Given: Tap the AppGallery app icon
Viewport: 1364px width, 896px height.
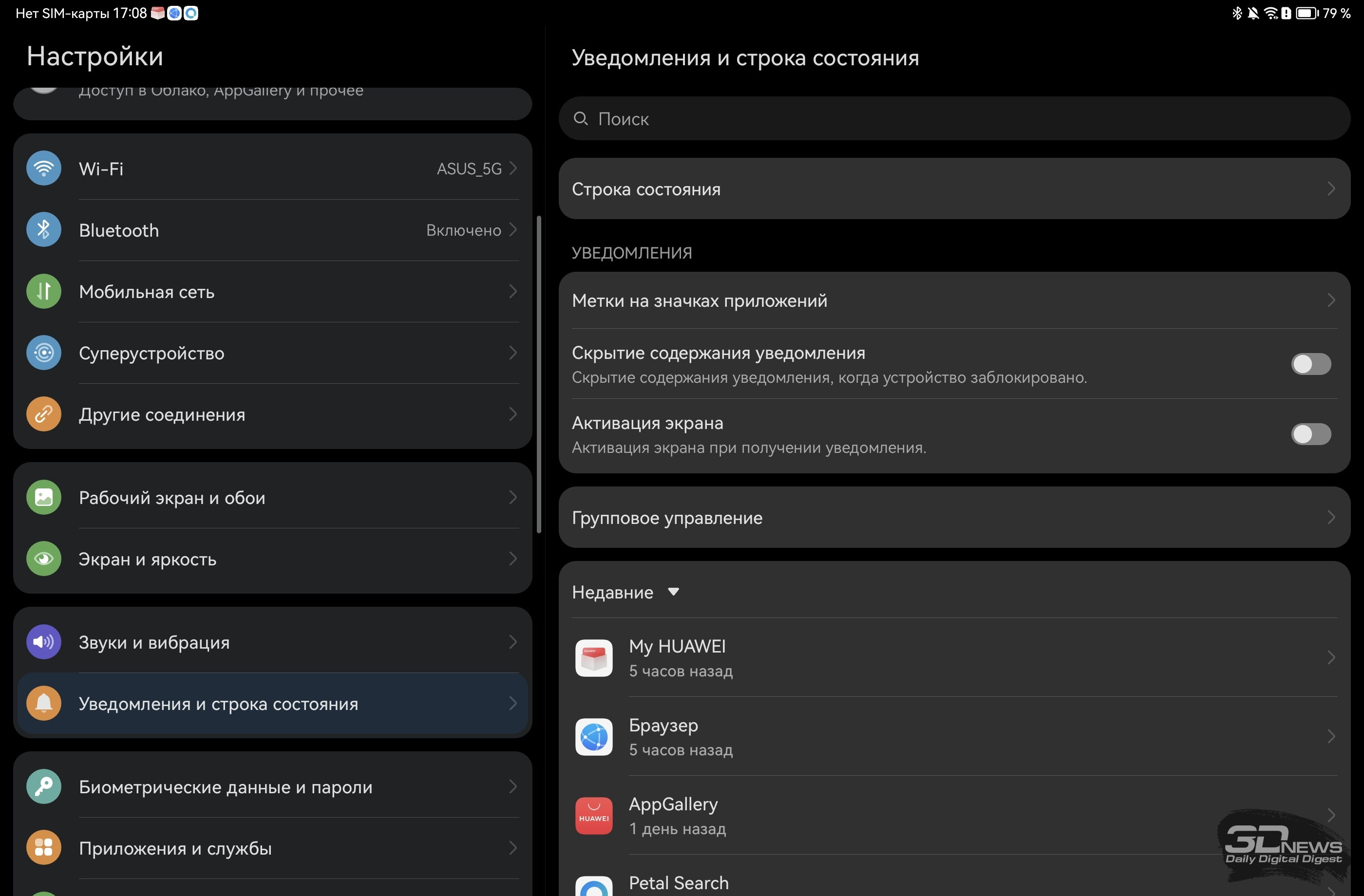Looking at the screenshot, I should [x=594, y=816].
